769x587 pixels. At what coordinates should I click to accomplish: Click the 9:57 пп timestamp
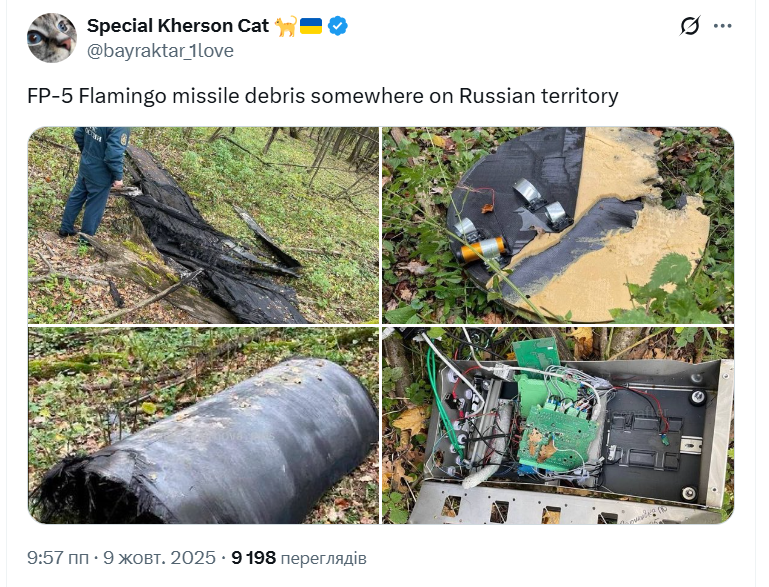click(58, 558)
